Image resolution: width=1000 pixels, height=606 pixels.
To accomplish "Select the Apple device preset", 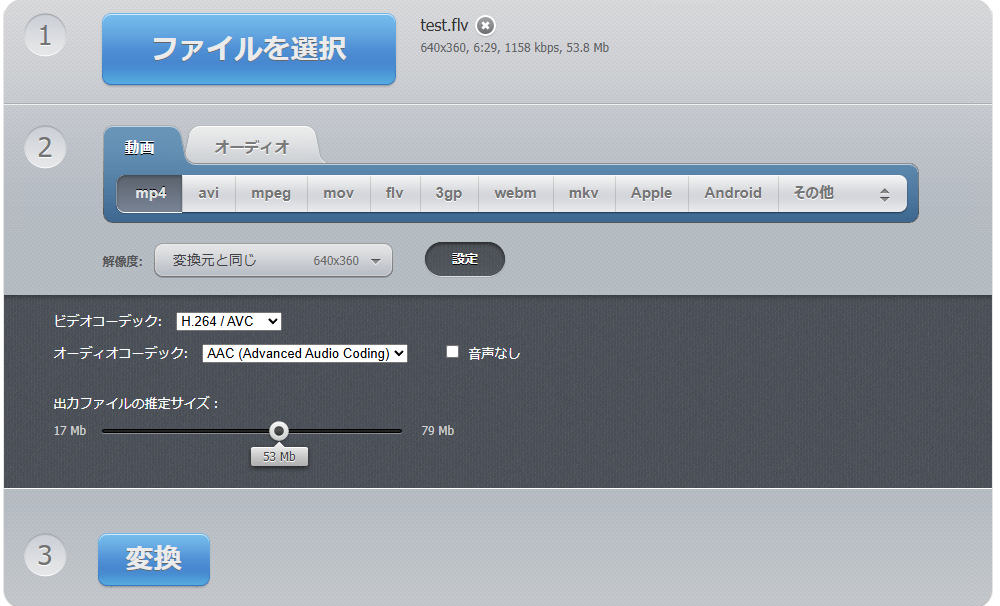I will point(651,193).
